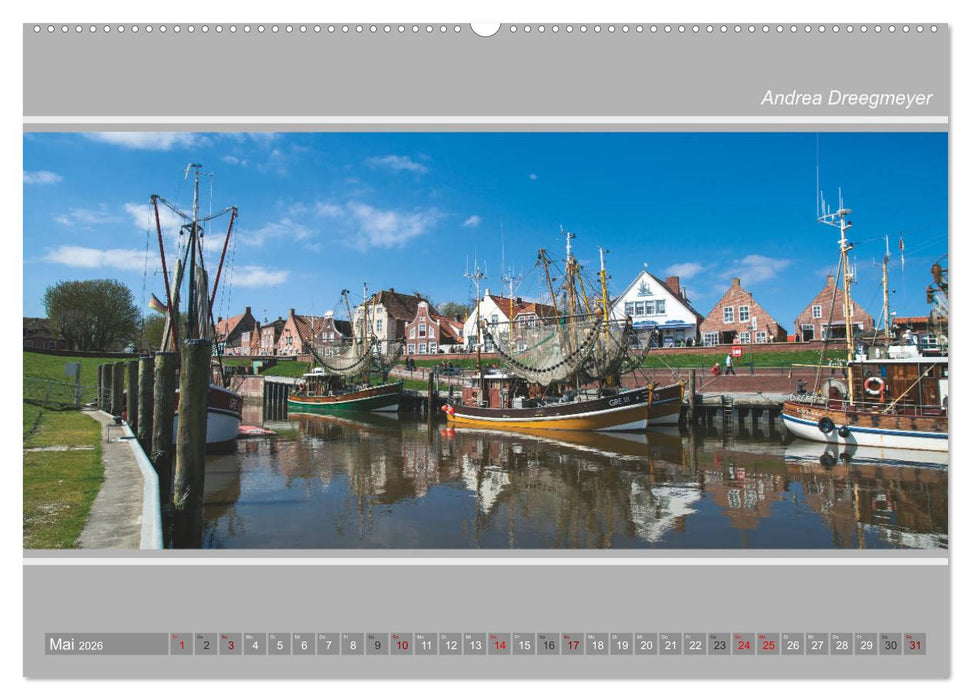Click the Mai month label
Viewport: 971px width, 700px height.
click(64, 647)
